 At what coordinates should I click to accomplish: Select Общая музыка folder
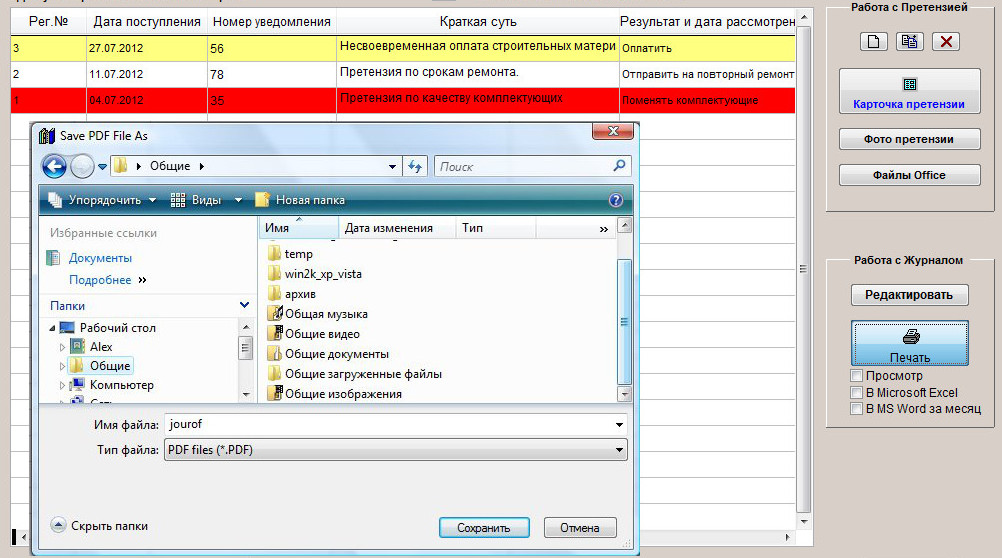(326, 314)
